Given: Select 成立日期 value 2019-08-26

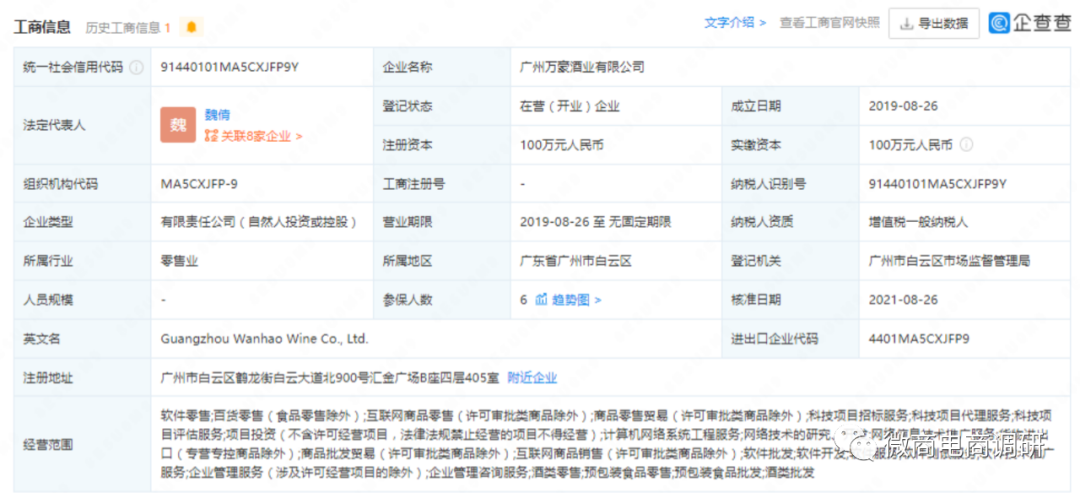Looking at the screenshot, I should click(903, 107).
